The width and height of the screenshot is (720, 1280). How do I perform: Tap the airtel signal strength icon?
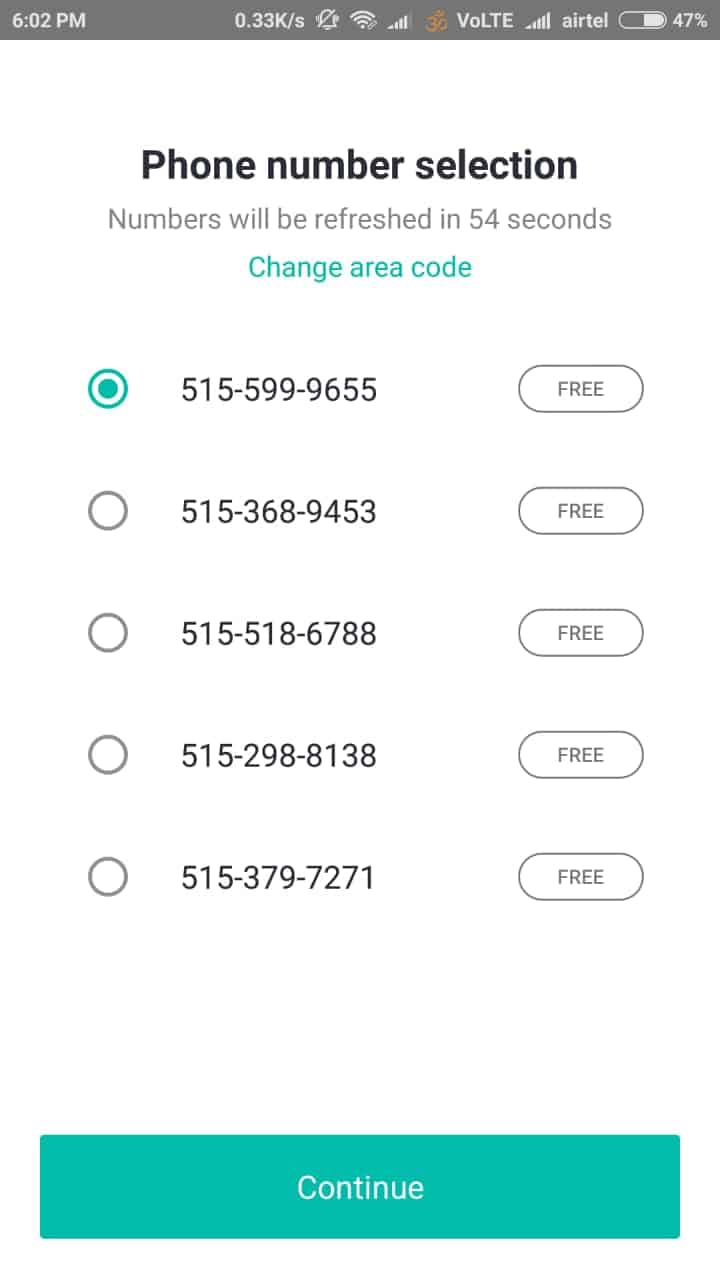537,20
